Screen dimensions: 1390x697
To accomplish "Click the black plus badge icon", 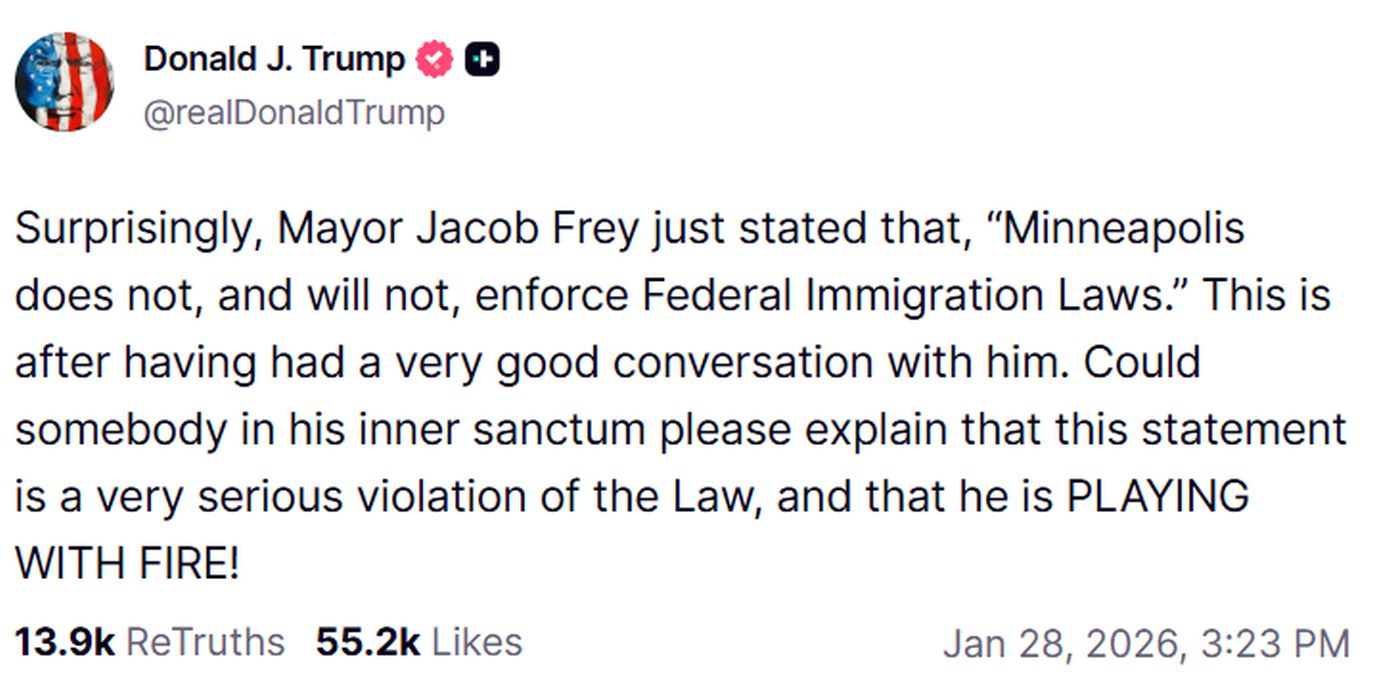I will (x=483, y=60).
